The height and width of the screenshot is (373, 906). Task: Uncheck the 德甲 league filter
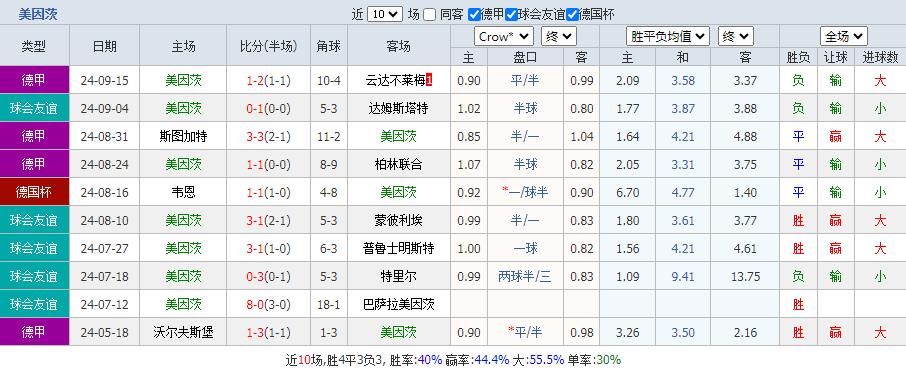click(x=474, y=14)
